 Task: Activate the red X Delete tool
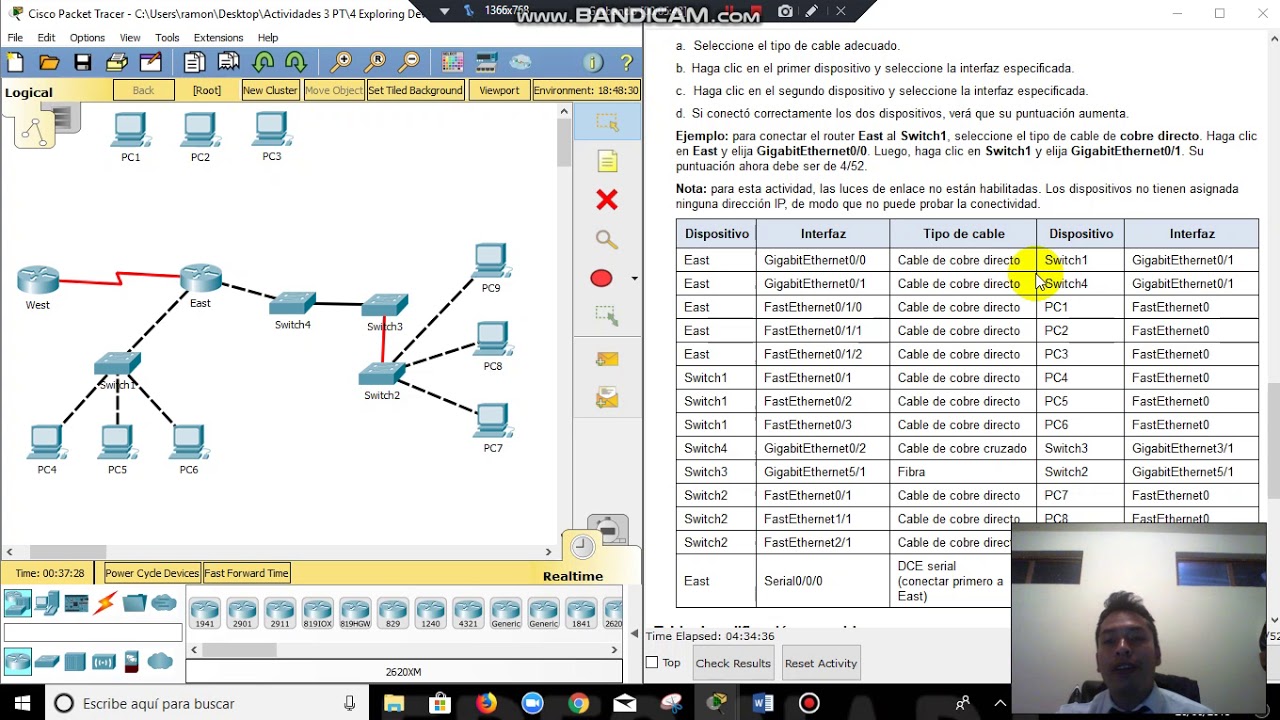click(x=607, y=200)
